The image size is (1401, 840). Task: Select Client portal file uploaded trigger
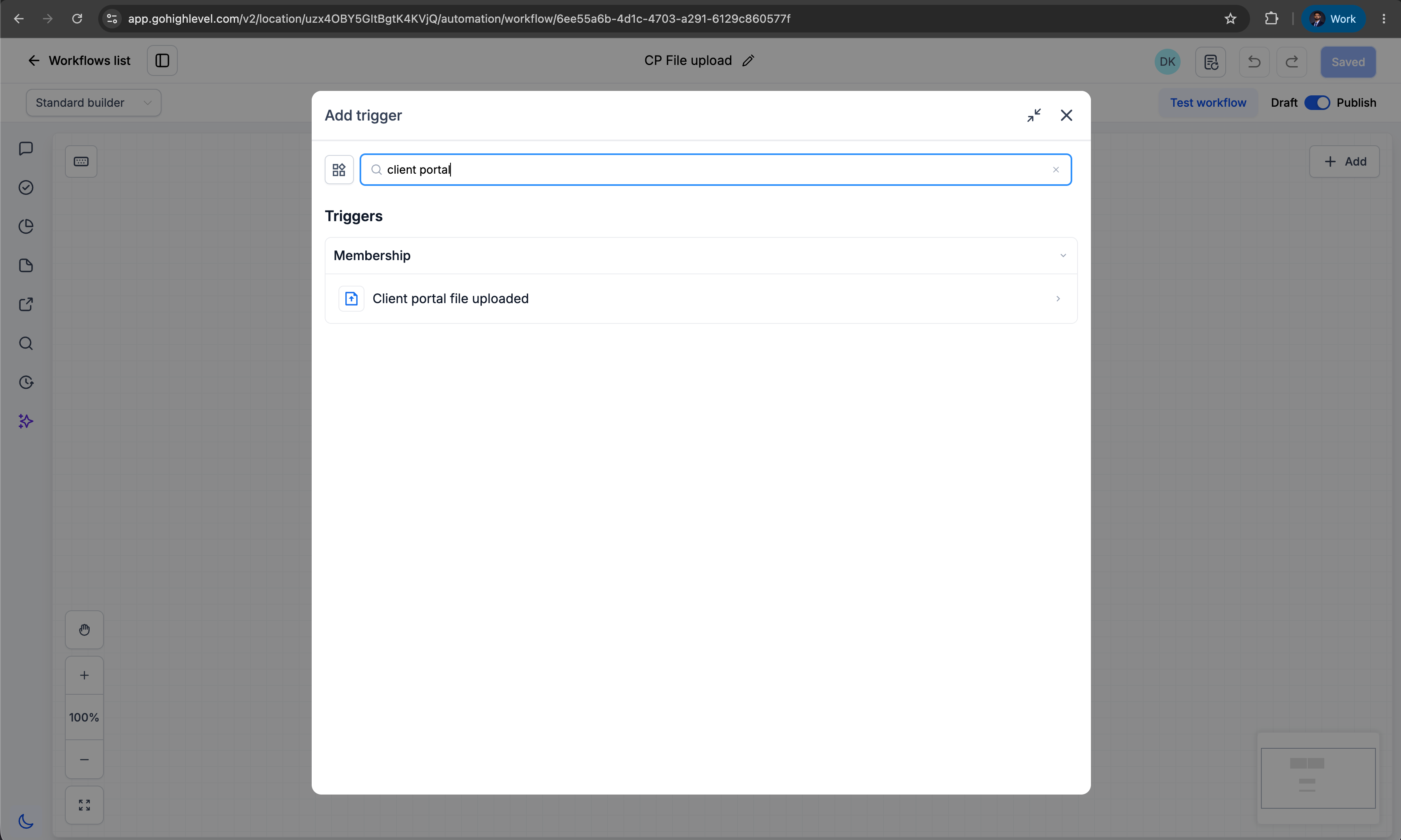(x=701, y=299)
